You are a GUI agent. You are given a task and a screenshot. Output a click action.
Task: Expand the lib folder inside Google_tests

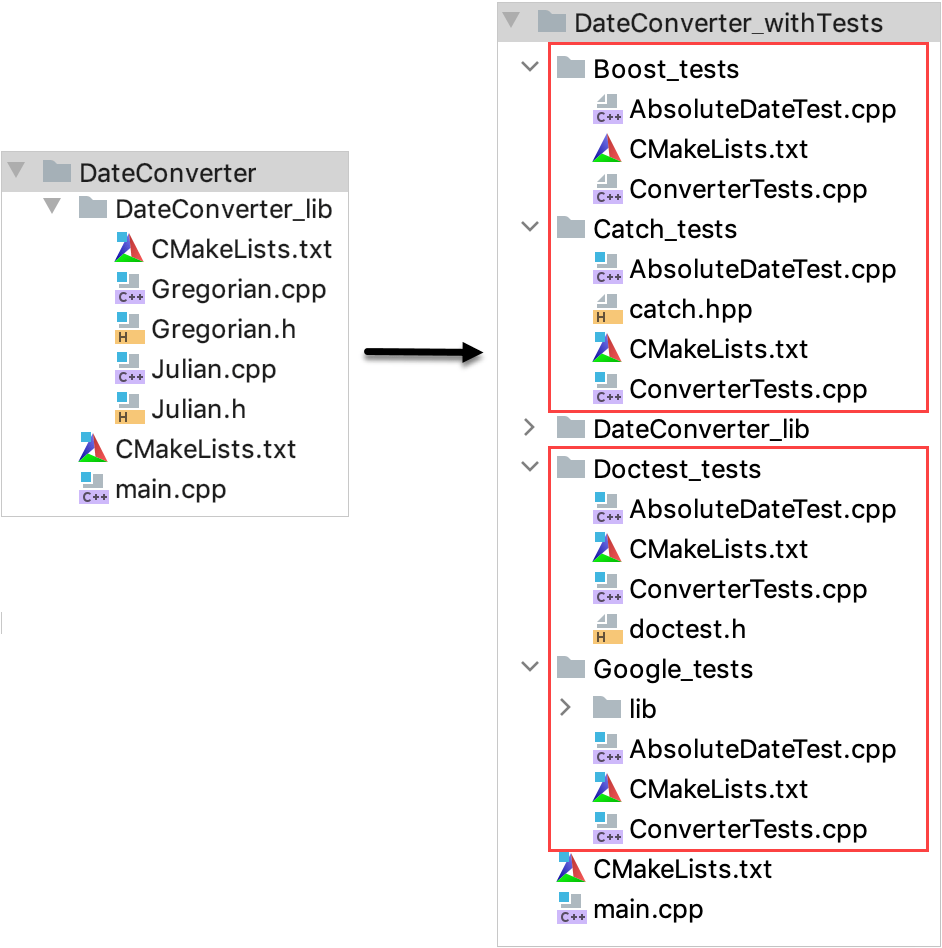click(566, 708)
